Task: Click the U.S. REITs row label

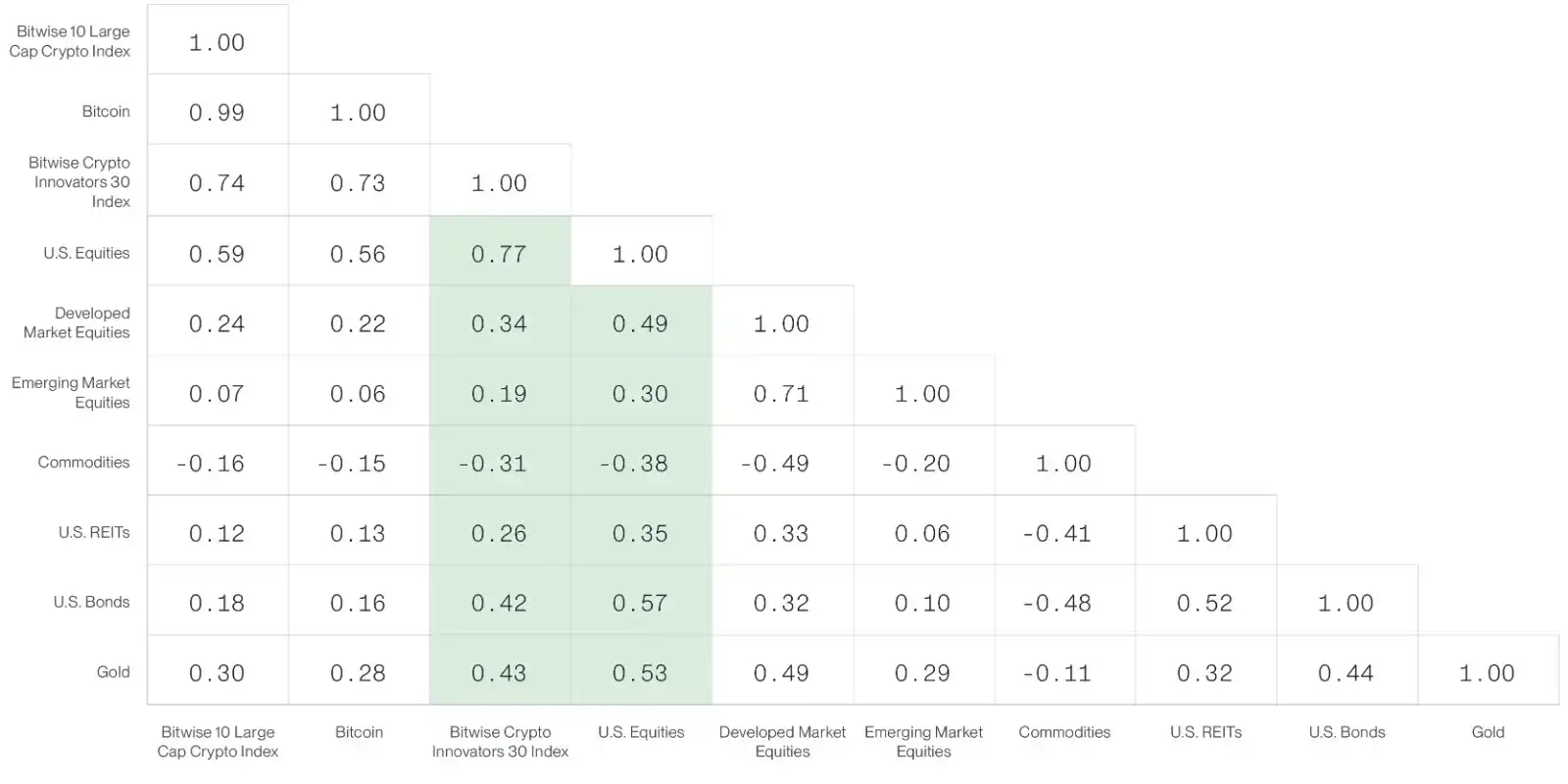Action: (94, 533)
